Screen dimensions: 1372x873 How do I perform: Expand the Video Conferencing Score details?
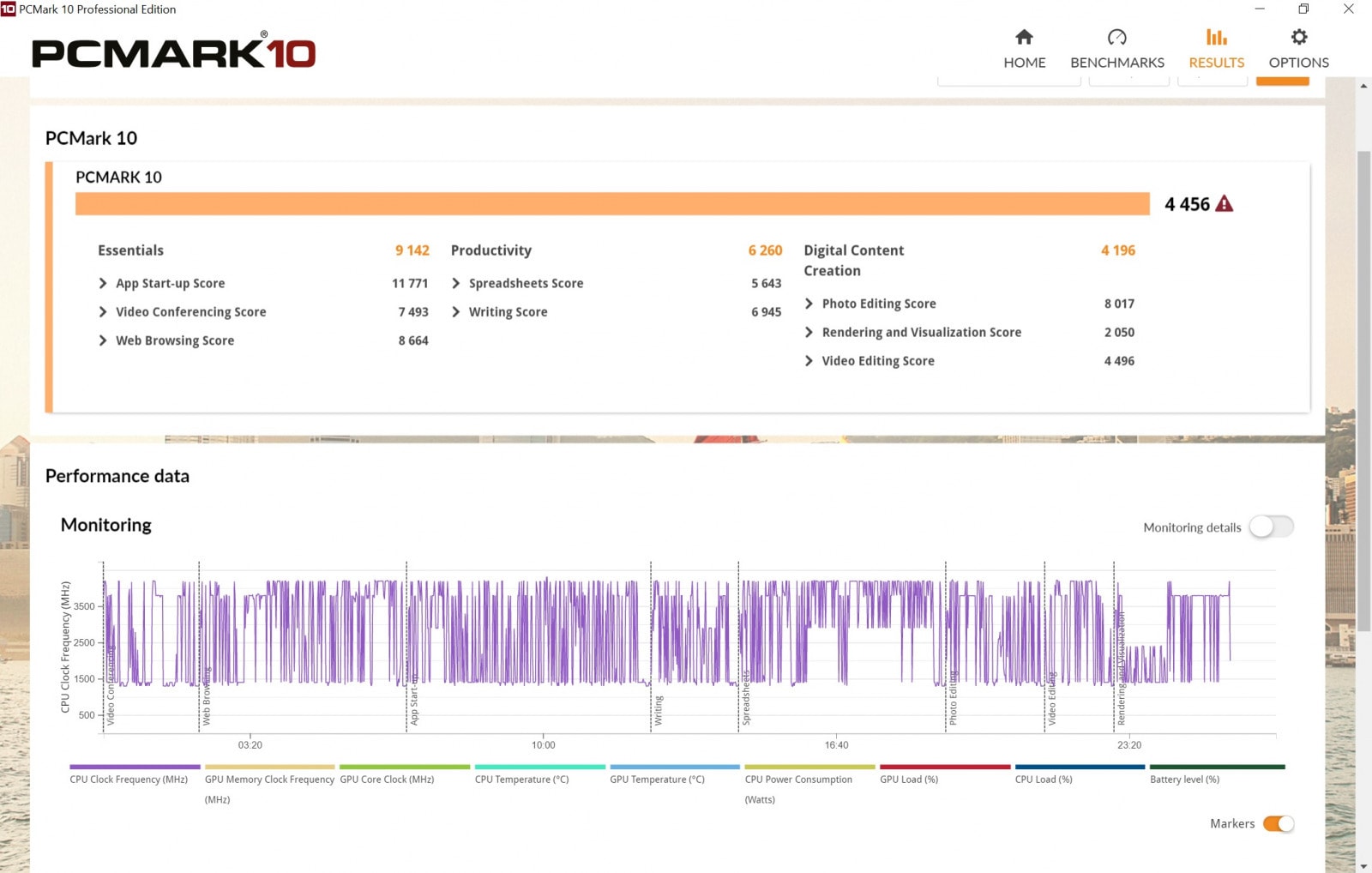coord(103,312)
